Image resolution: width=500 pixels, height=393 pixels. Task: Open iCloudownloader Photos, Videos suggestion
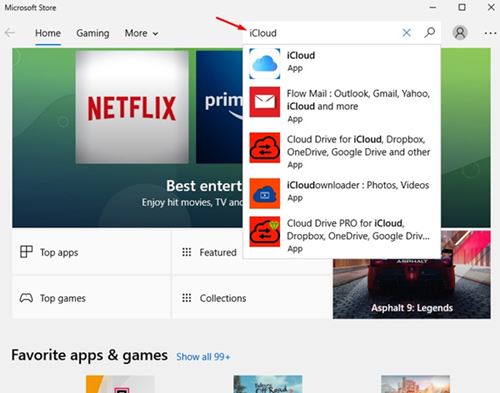pyautogui.click(x=342, y=193)
